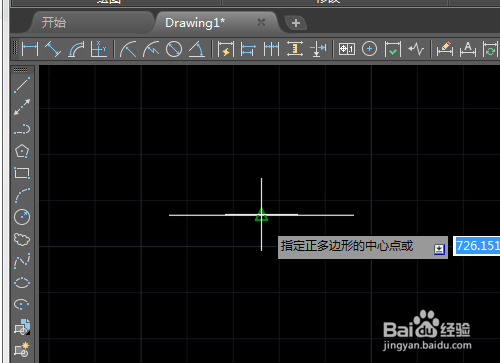This screenshot has width=500, height=363.
Task: Expand the polygon prompt options arrow
Action: click(x=439, y=249)
